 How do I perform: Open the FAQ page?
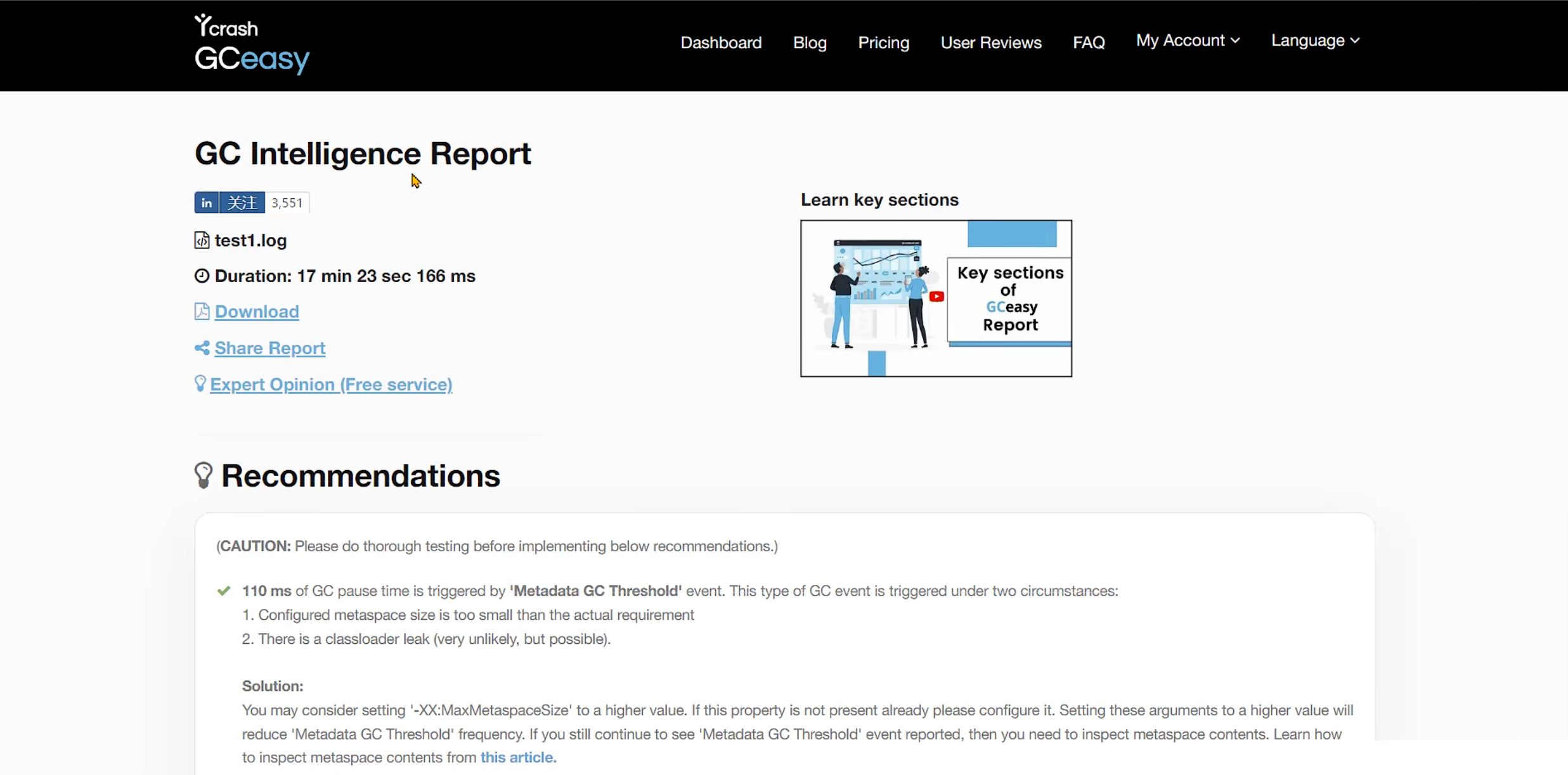[x=1089, y=42]
